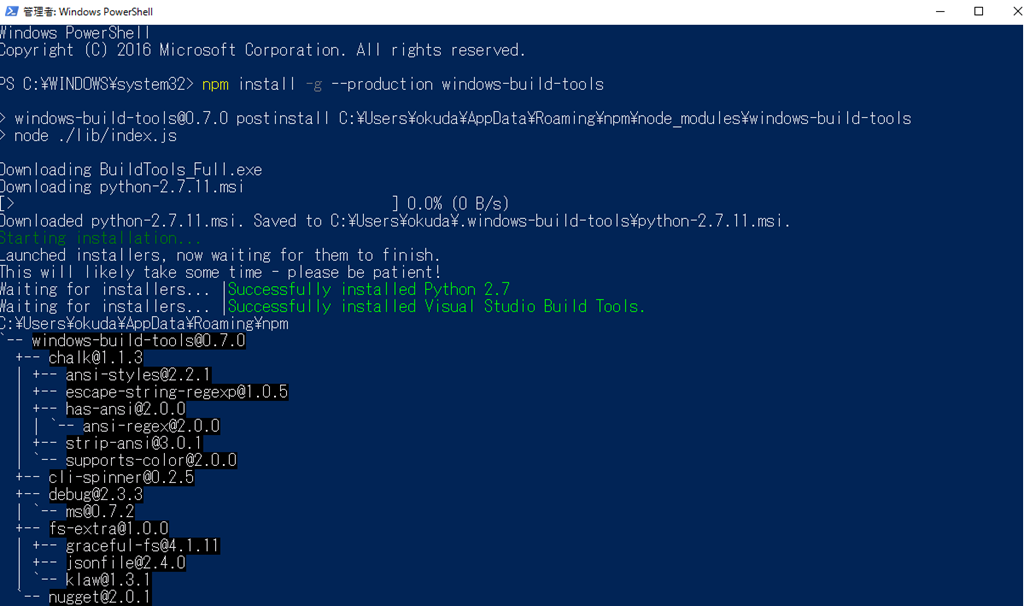Viewport: 1024px width, 606px height.
Task: Click the Windows PowerShell title bar text
Action: [x=88, y=12]
